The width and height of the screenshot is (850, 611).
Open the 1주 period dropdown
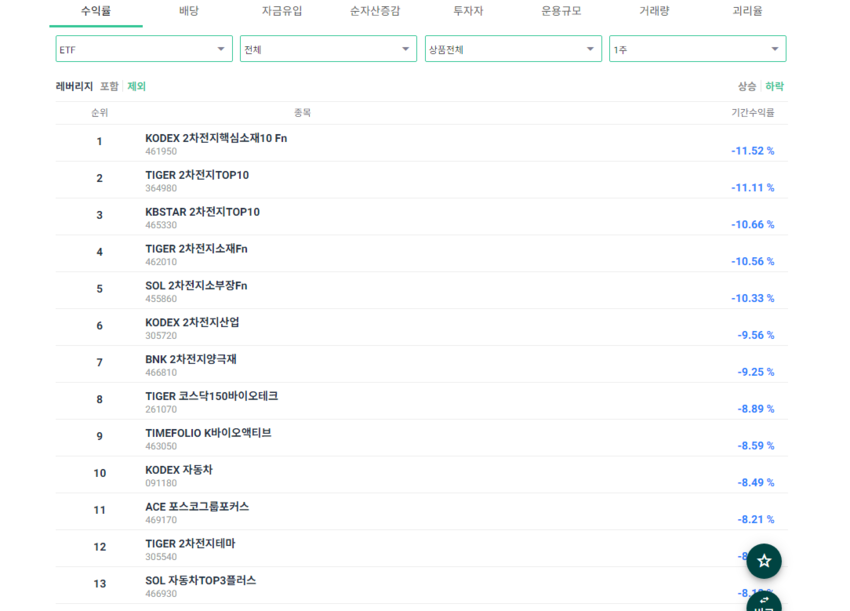click(x=698, y=49)
